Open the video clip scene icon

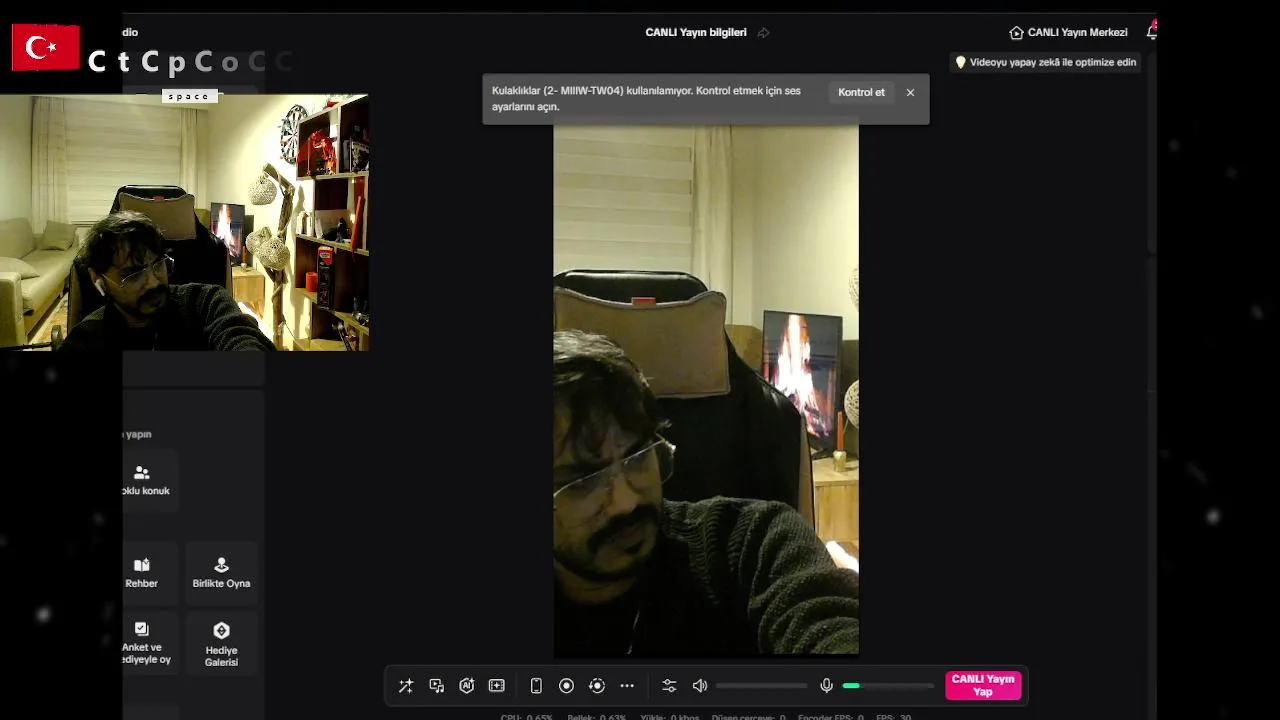(497, 686)
